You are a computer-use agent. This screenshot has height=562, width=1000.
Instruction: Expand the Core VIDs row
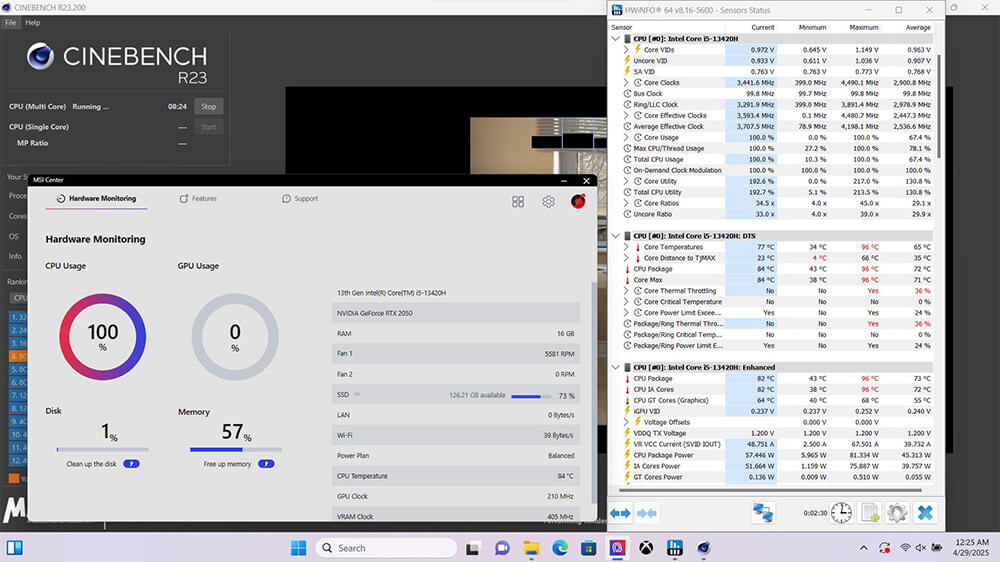point(626,50)
